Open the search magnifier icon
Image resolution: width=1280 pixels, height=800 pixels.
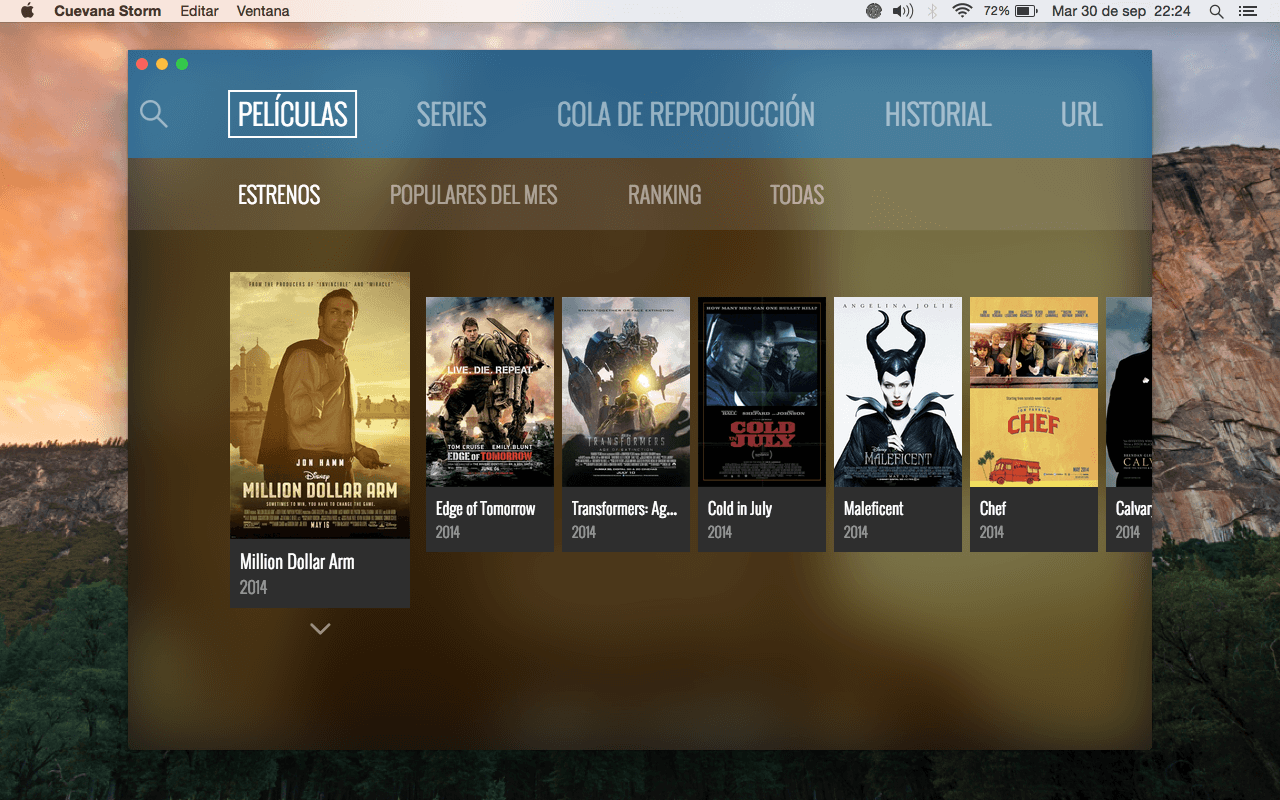click(x=153, y=114)
